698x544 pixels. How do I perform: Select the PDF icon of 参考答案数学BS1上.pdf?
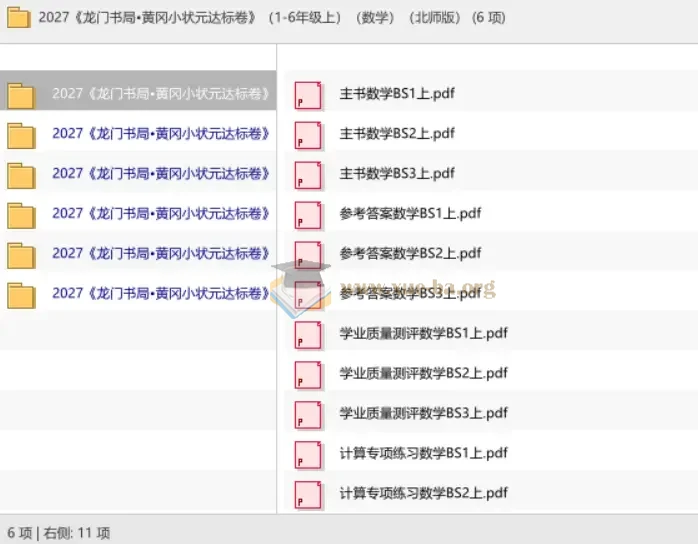click(x=308, y=215)
